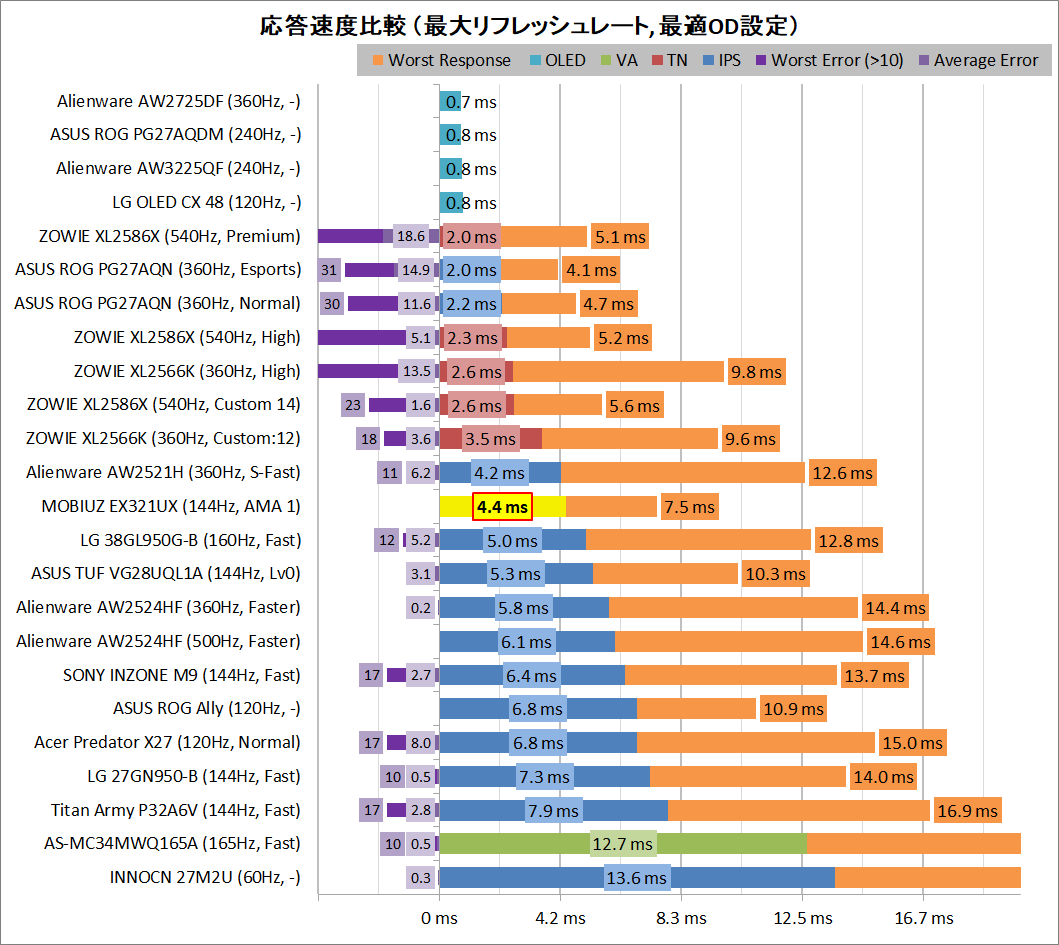The image size is (1059, 945).
Task: Click the 10.9 ms worst response label
Action: click(x=794, y=709)
